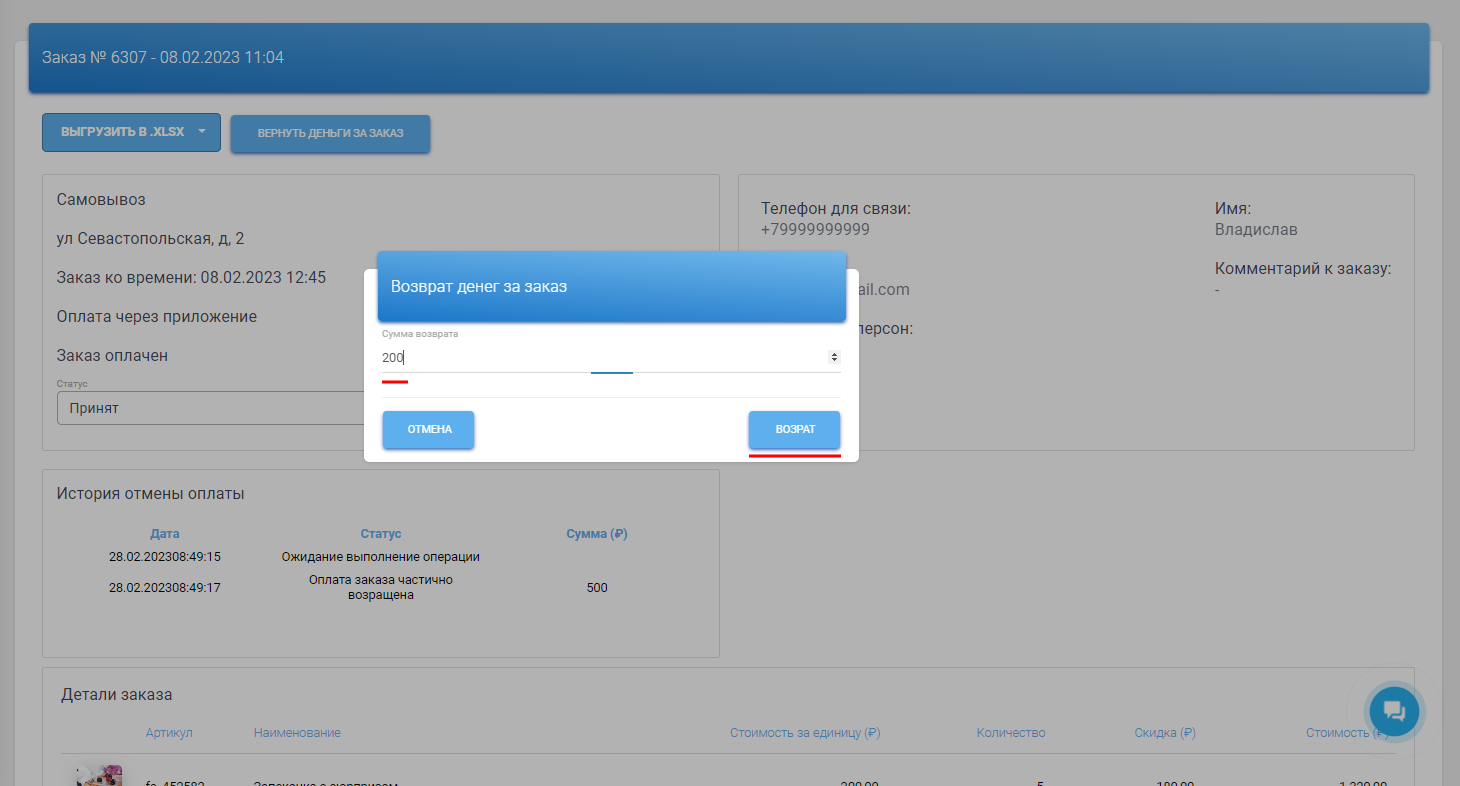Click the phone number +79999999999
Screen dimensions: 1460x786
(815, 229)
